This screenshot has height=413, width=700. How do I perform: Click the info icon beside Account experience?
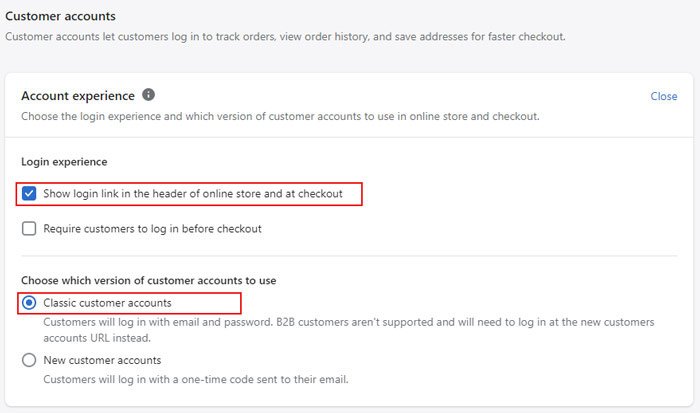pos(149,95)
